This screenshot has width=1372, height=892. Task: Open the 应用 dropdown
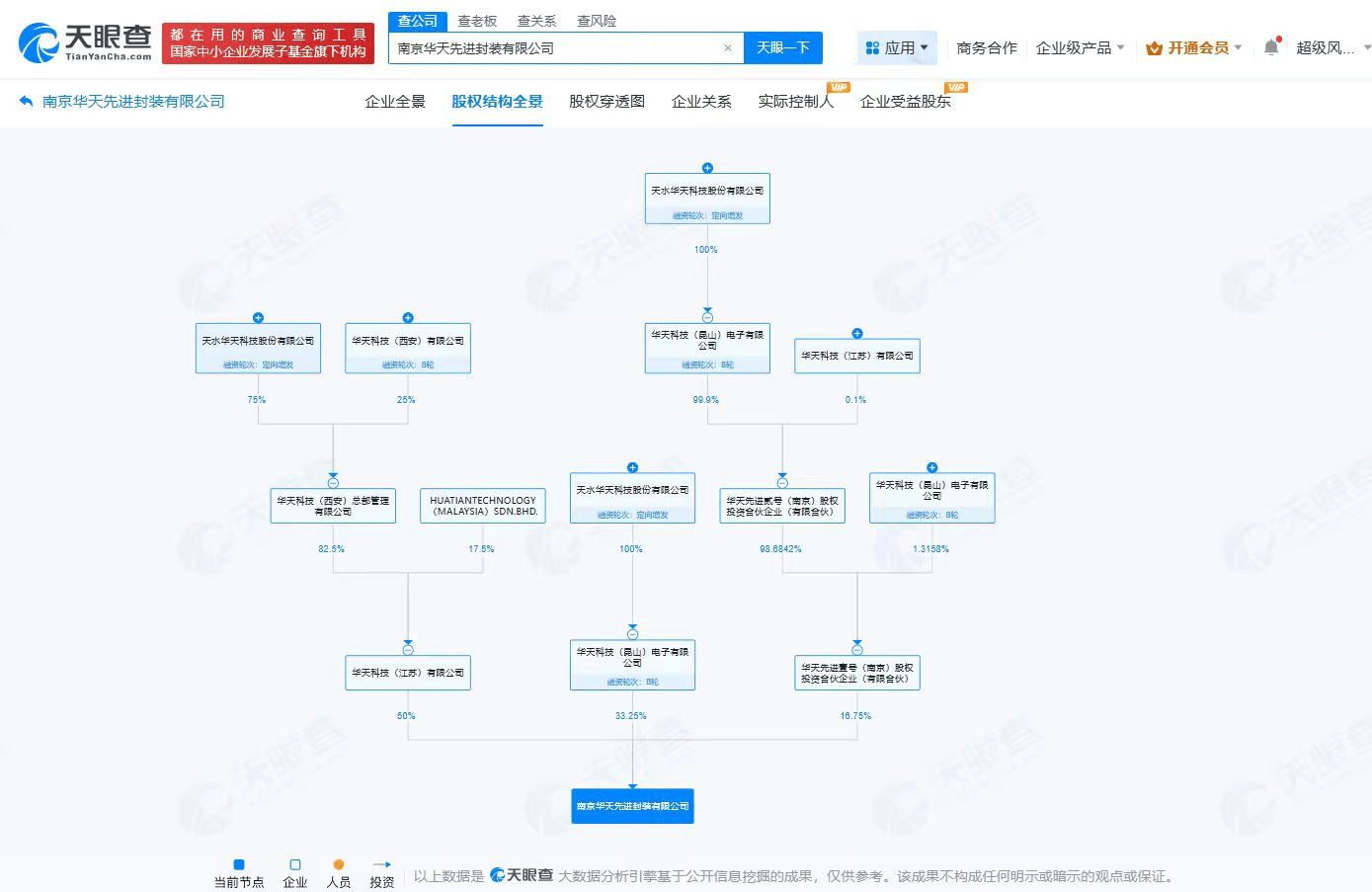click(896, 46)
